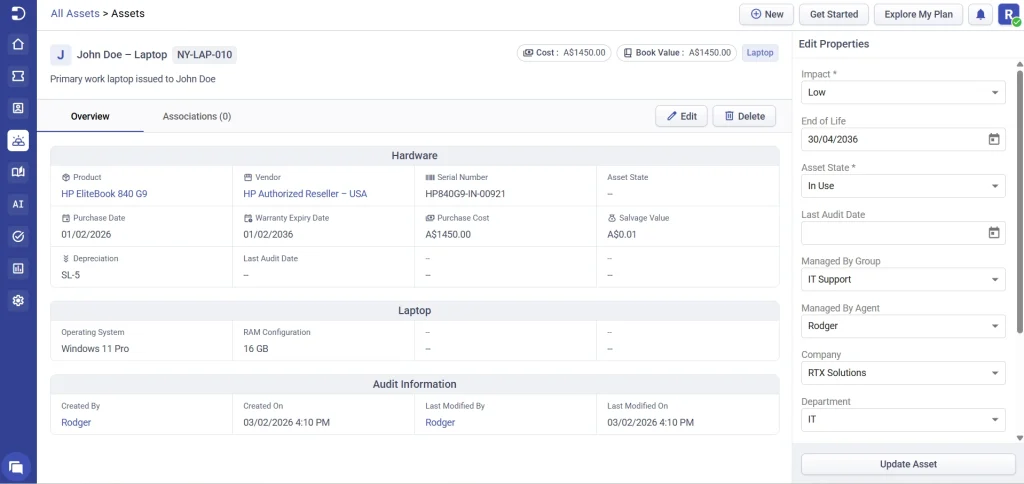Image resolution: width=1024 pixels, height=484 pixels.
Task: Click the Edit Properties panel scrollbar
Action: tap(1019, 200)
